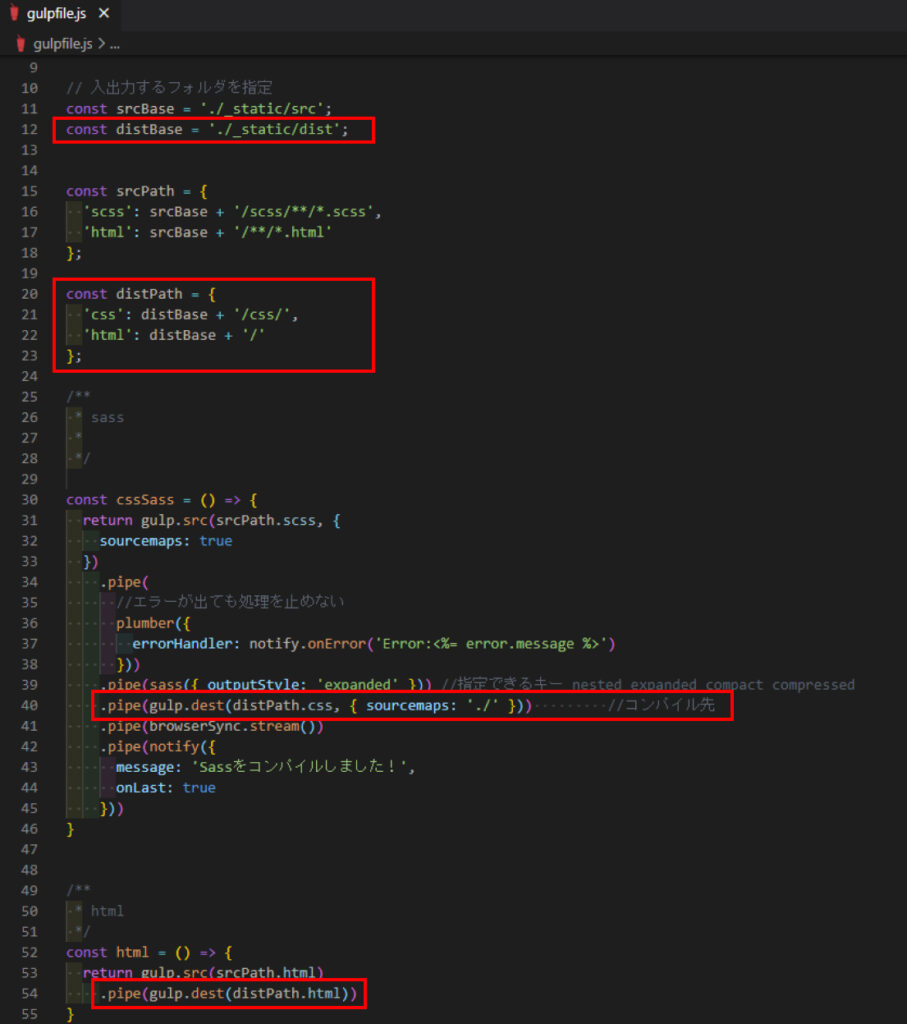
Task: Click the 'expanded' outputStyle string on line 39
Action: [357, 684]
